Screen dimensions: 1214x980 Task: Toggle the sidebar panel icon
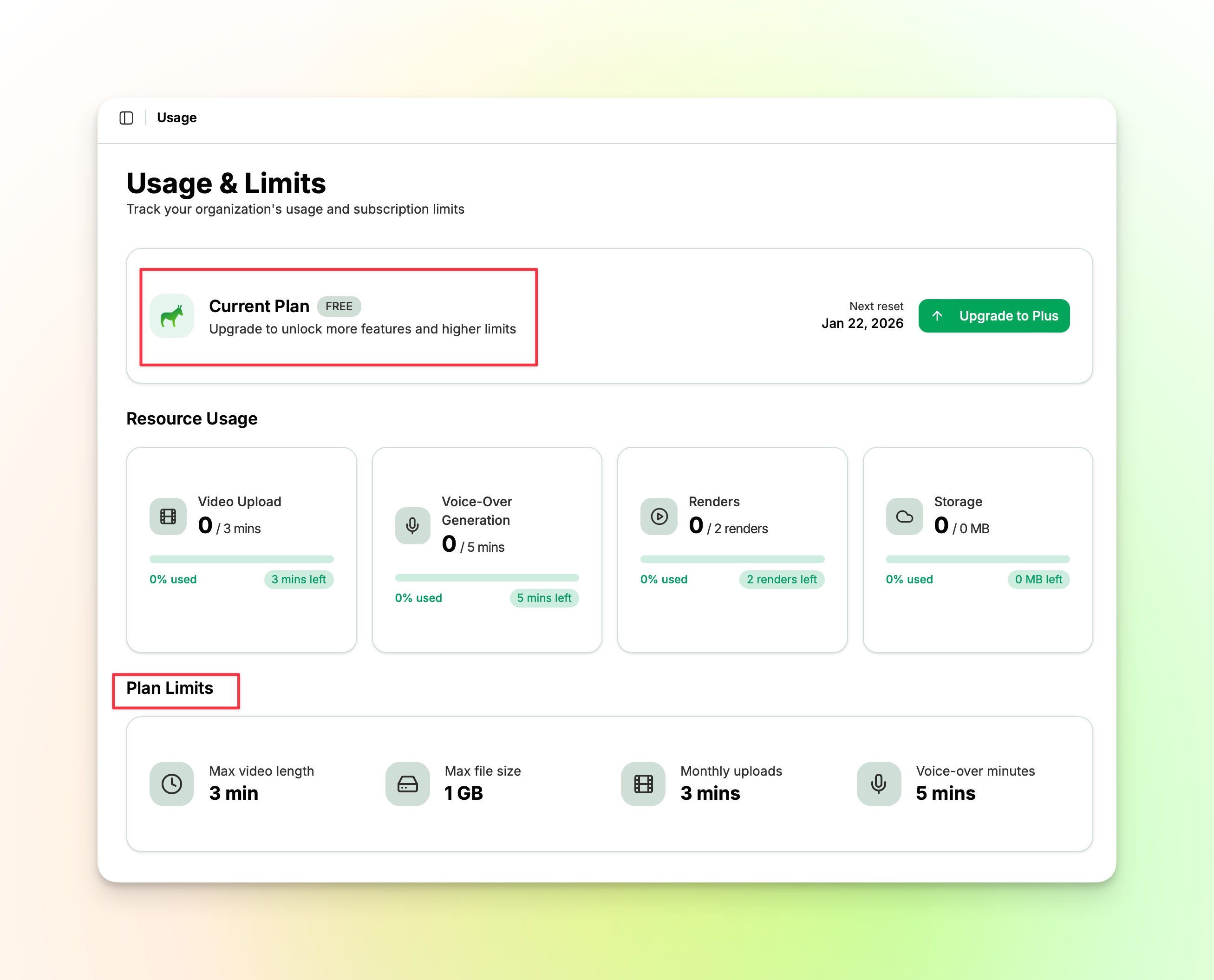click(126, 118)
